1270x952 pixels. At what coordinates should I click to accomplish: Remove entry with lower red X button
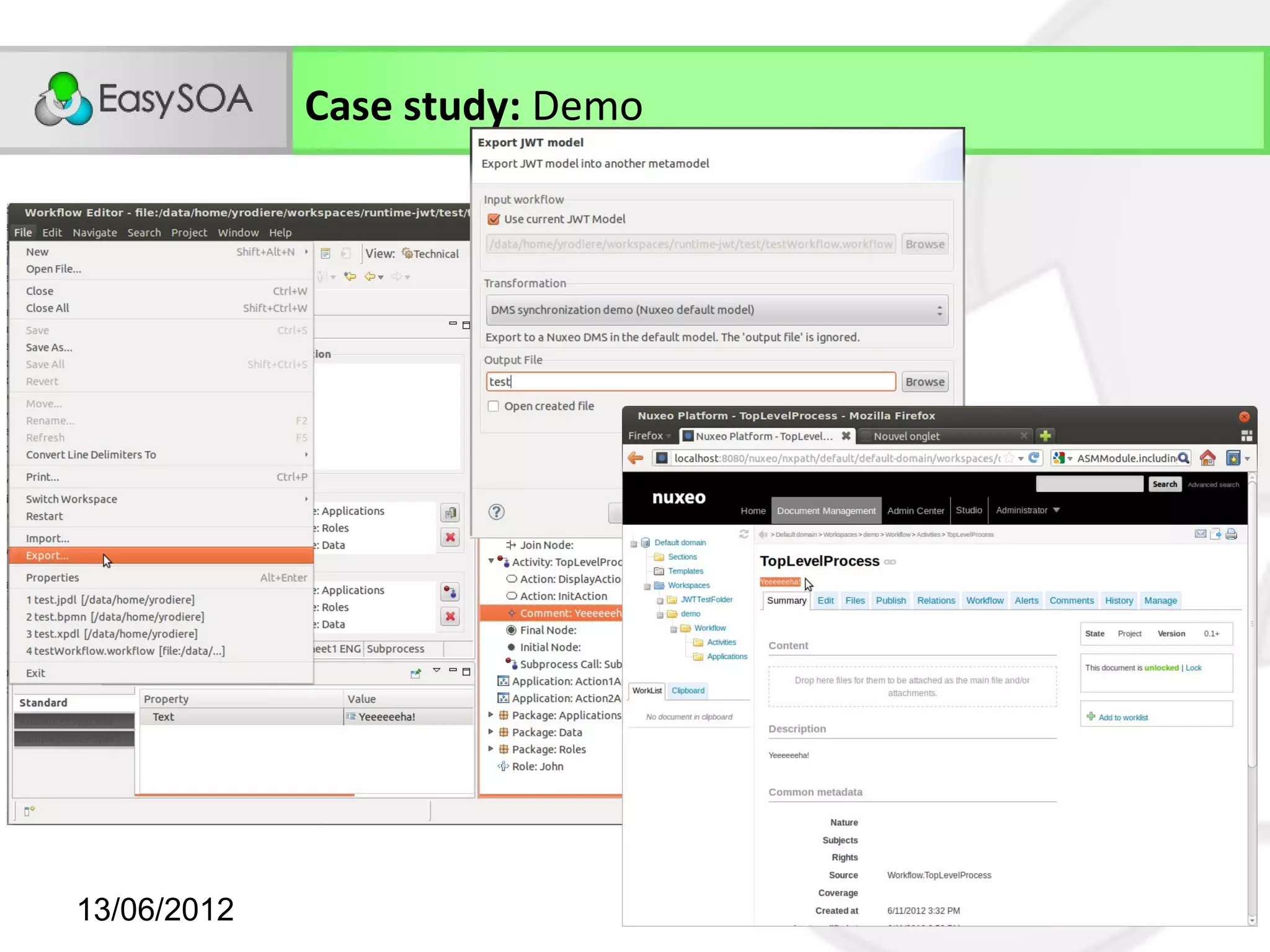coord(450,617)
